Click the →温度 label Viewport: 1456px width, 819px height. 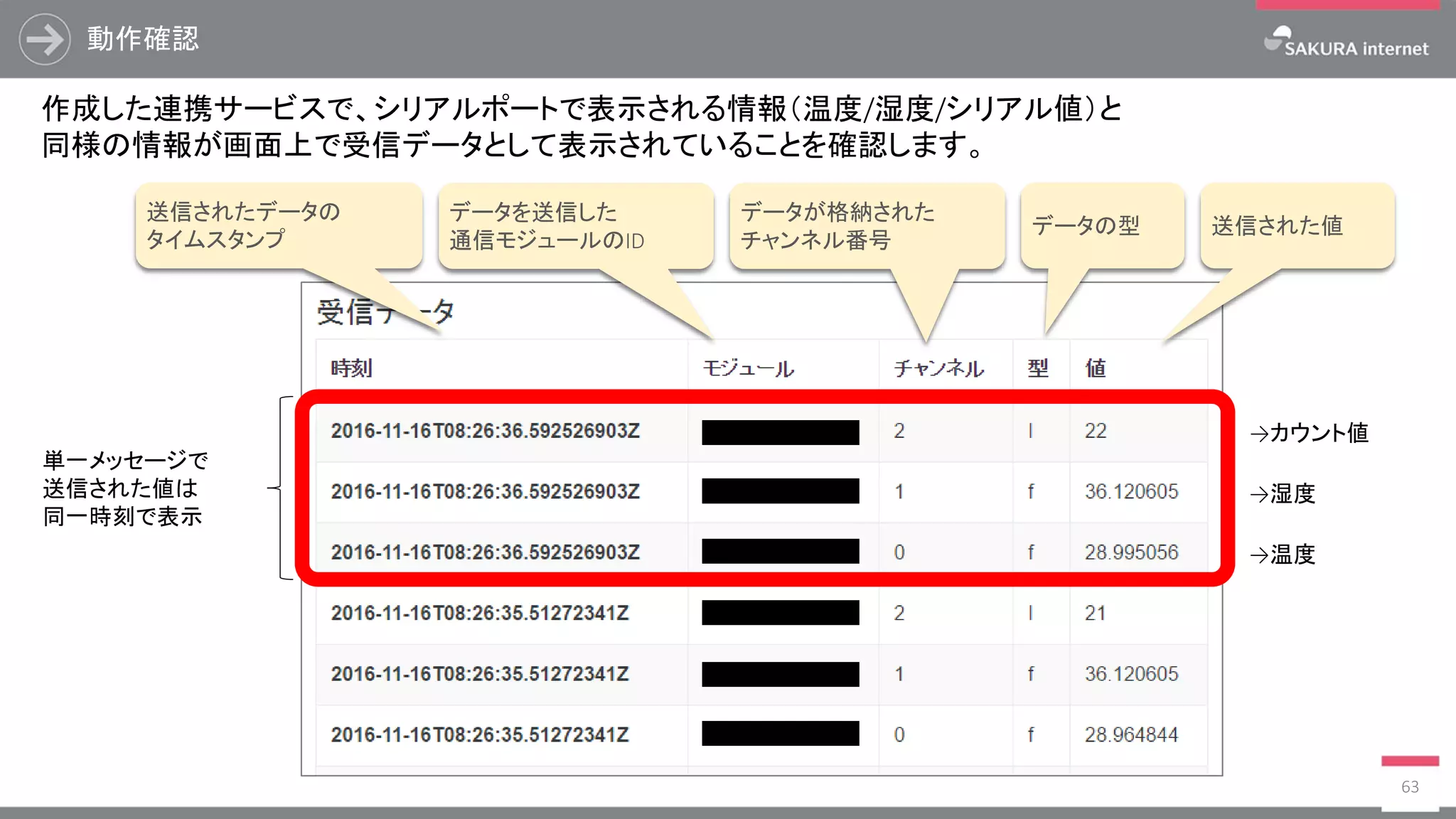(x=1283, y=554)
